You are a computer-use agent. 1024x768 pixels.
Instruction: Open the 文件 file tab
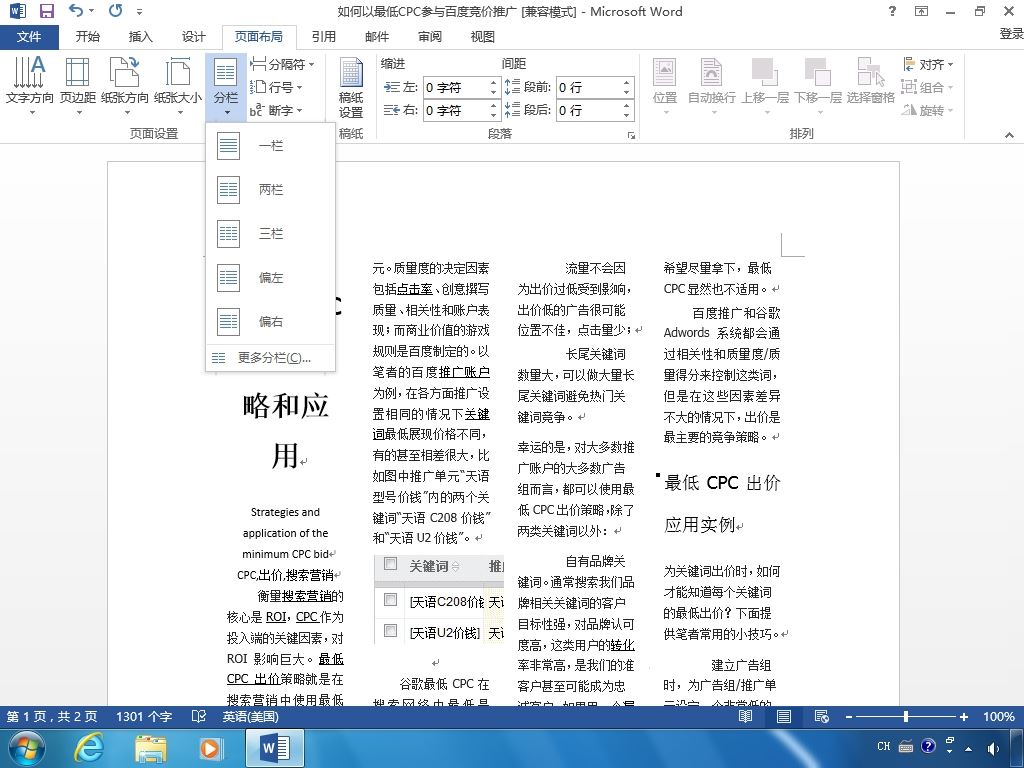click(x=29, y=37)
